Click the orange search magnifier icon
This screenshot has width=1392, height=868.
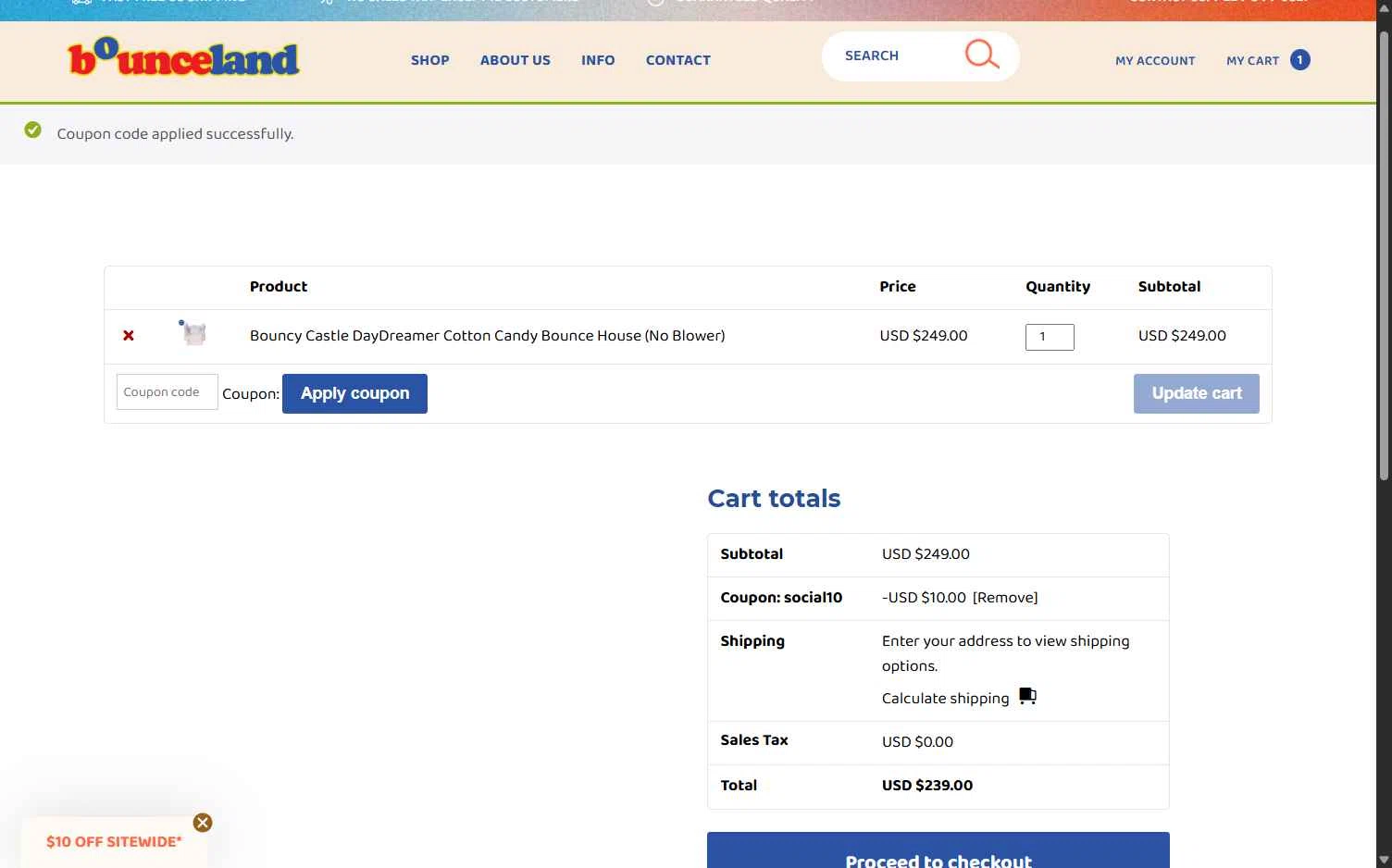pos(982,55)
